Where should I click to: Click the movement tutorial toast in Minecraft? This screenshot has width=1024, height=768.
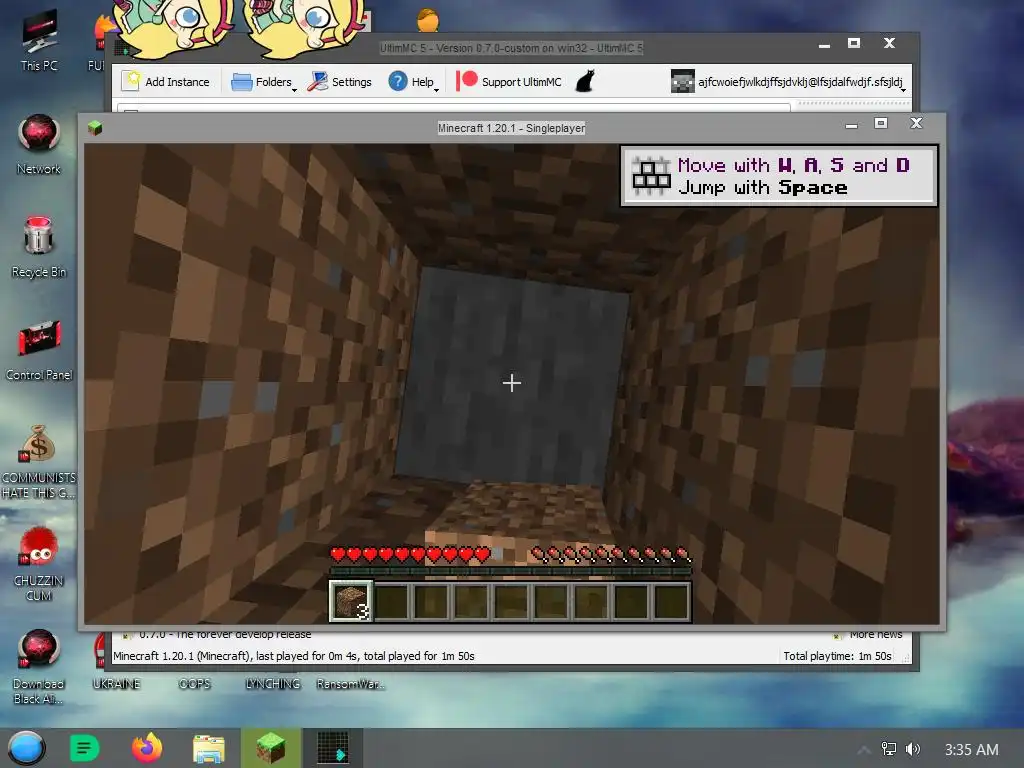pos(779,176)
